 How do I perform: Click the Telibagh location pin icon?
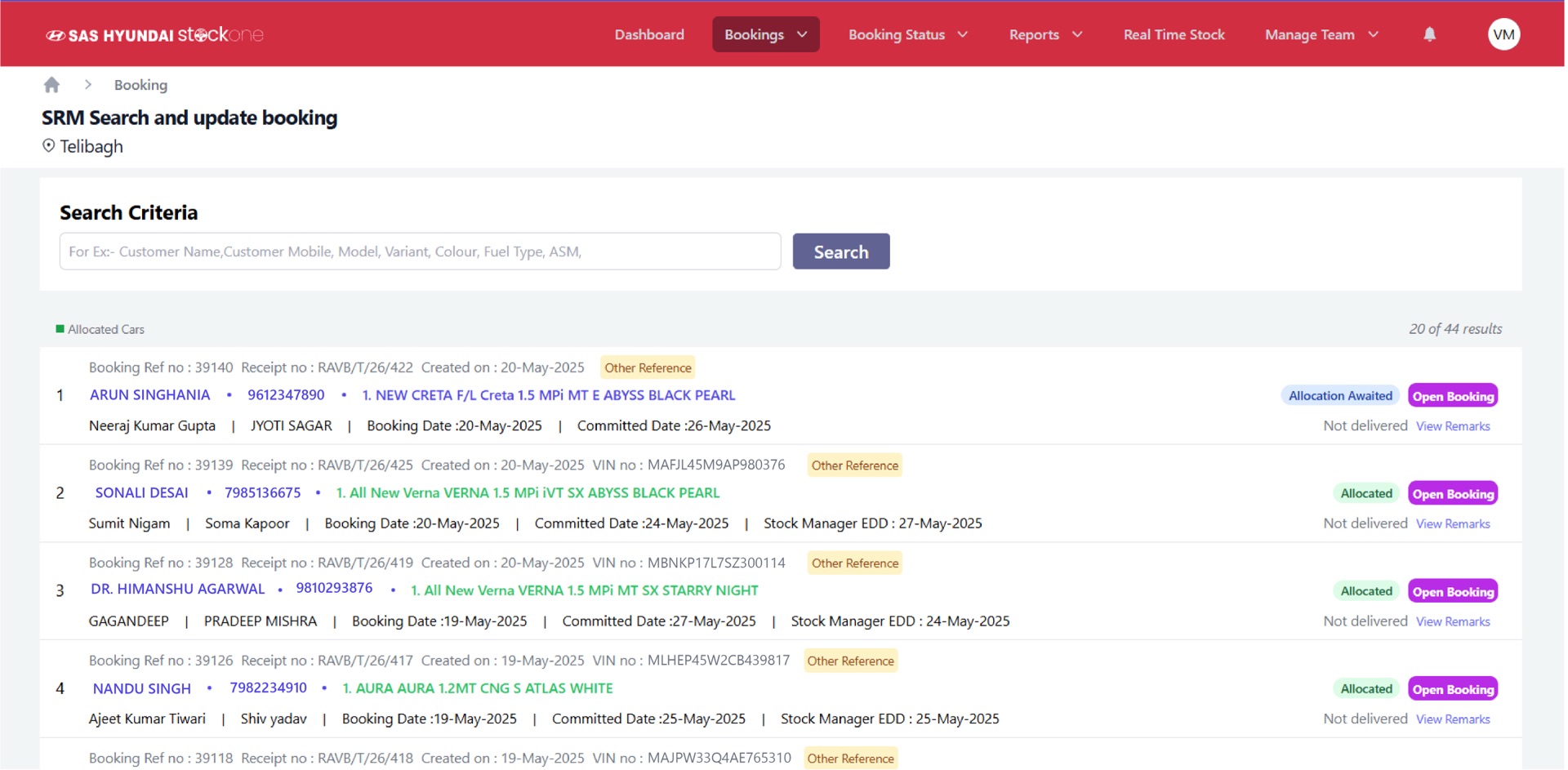(x=49, y=145)
